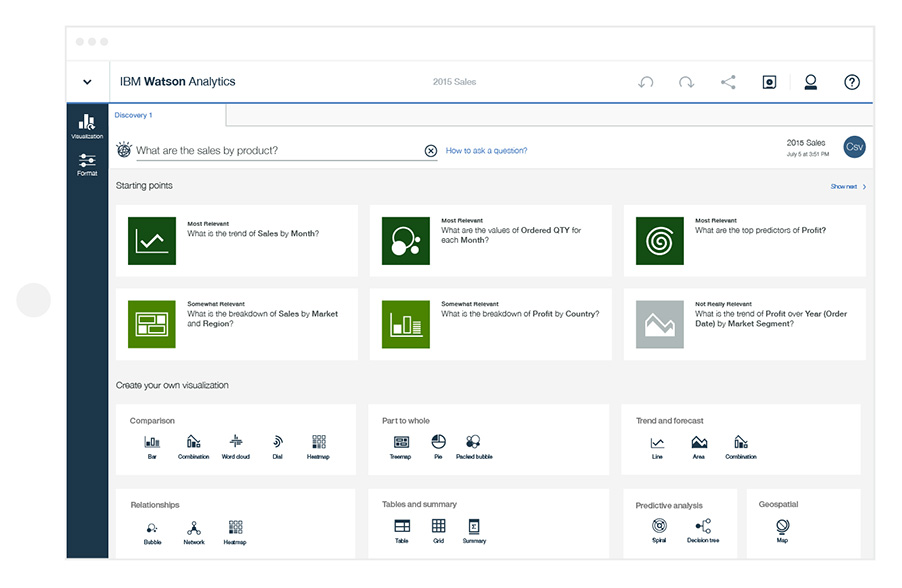
Task: Click the "Create your own visualization" heading
Action: click(x=172, y=385)
